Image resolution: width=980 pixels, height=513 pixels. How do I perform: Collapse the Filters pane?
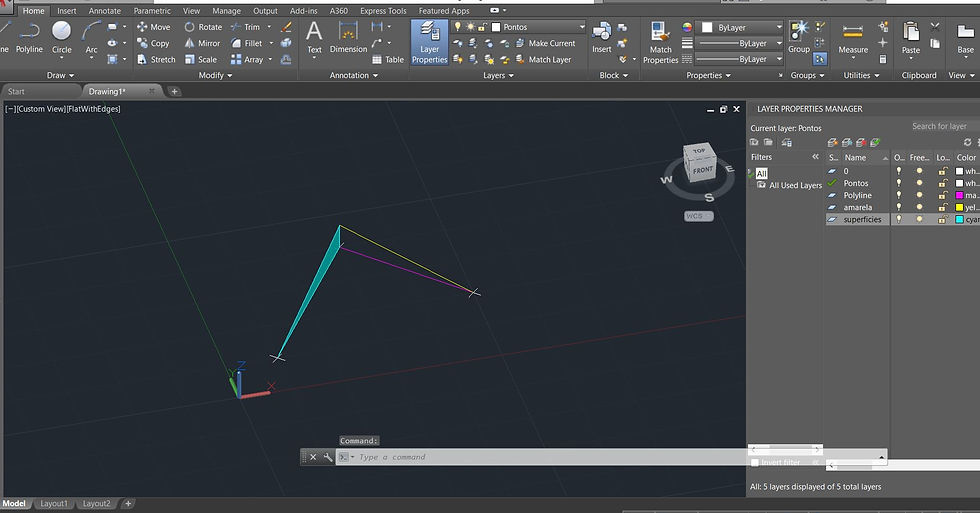(815, 157)
